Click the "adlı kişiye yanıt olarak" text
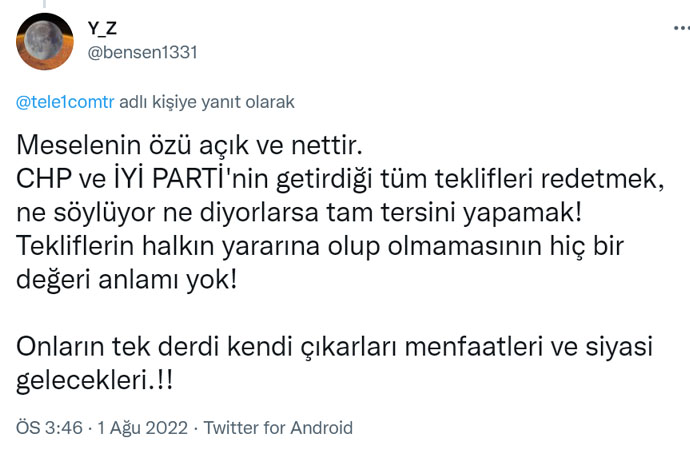 (207, 102)
